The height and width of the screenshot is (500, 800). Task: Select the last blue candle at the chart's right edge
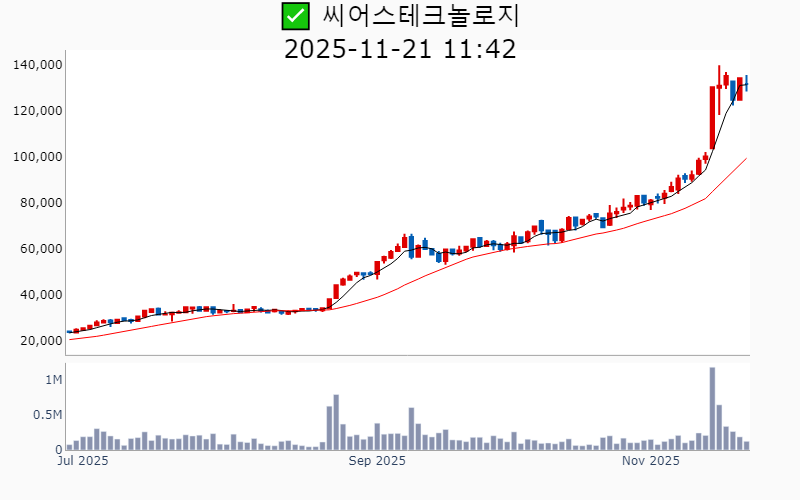point(746,84)
